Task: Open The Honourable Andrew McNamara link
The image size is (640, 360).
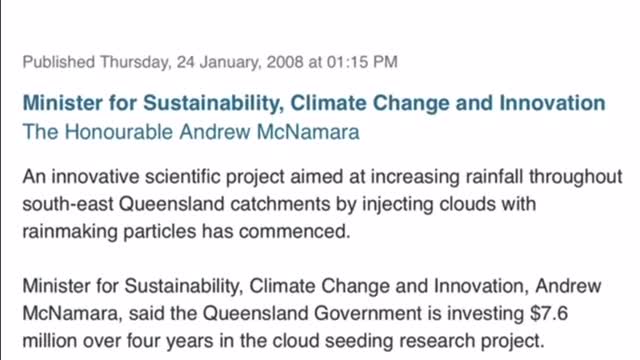Action: point(191,132)
